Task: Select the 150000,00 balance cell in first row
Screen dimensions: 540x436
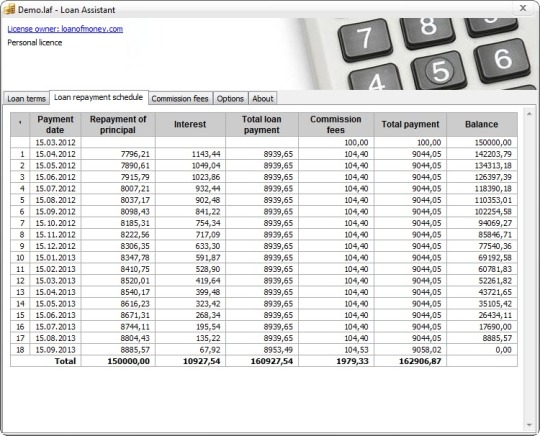Action: click(x=482, y=143)
